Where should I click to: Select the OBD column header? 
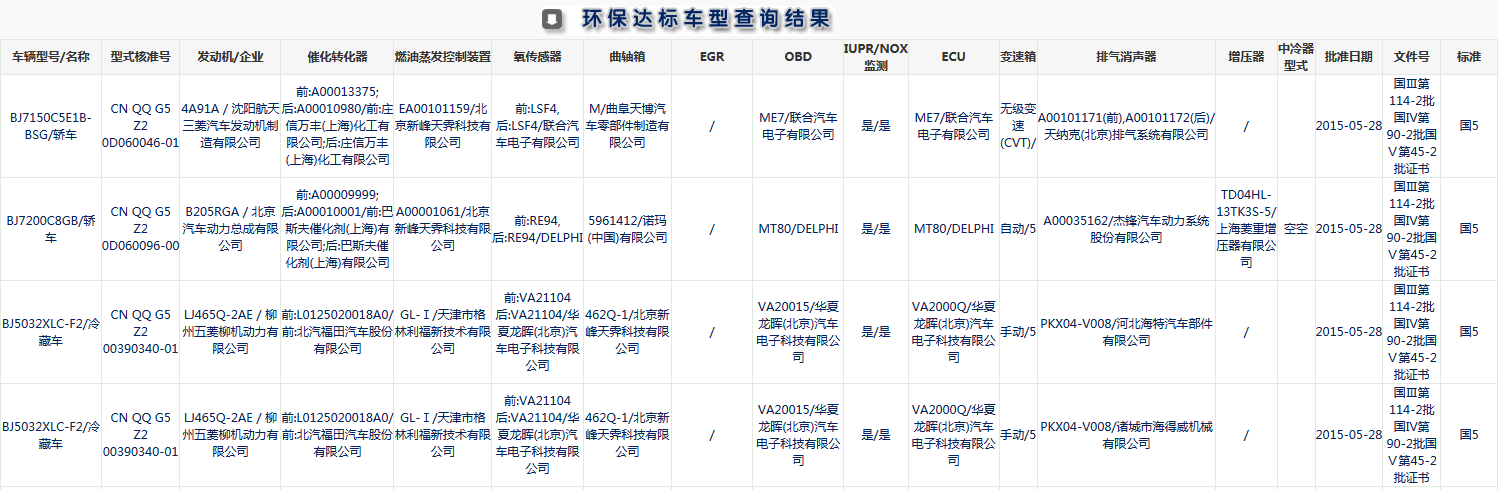[798, 57]
